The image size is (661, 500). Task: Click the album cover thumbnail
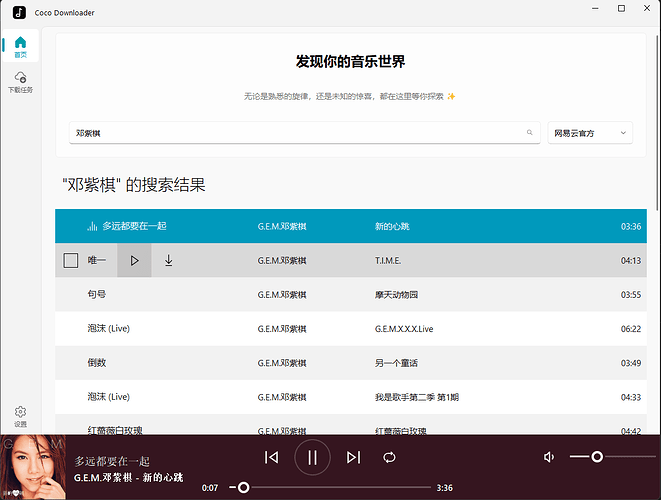click(x=33, y=467)
